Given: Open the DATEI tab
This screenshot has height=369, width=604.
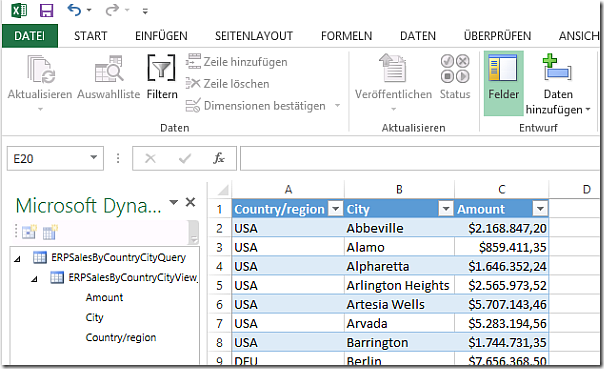Looking at the screenshot, I should [x=30, y=36].
